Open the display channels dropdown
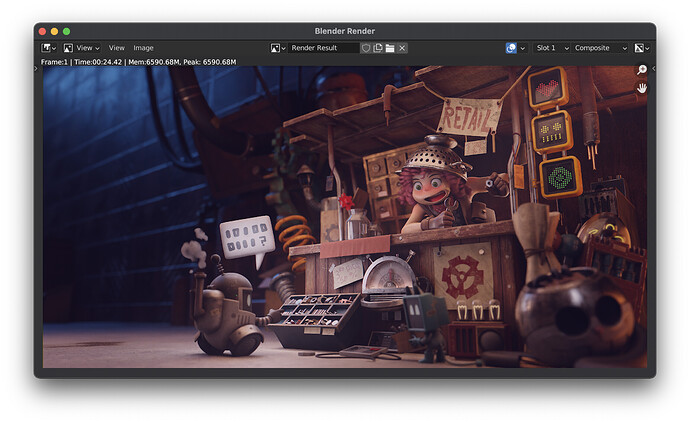The height and width of the screenshot is (422, 690). coord(642,48)
